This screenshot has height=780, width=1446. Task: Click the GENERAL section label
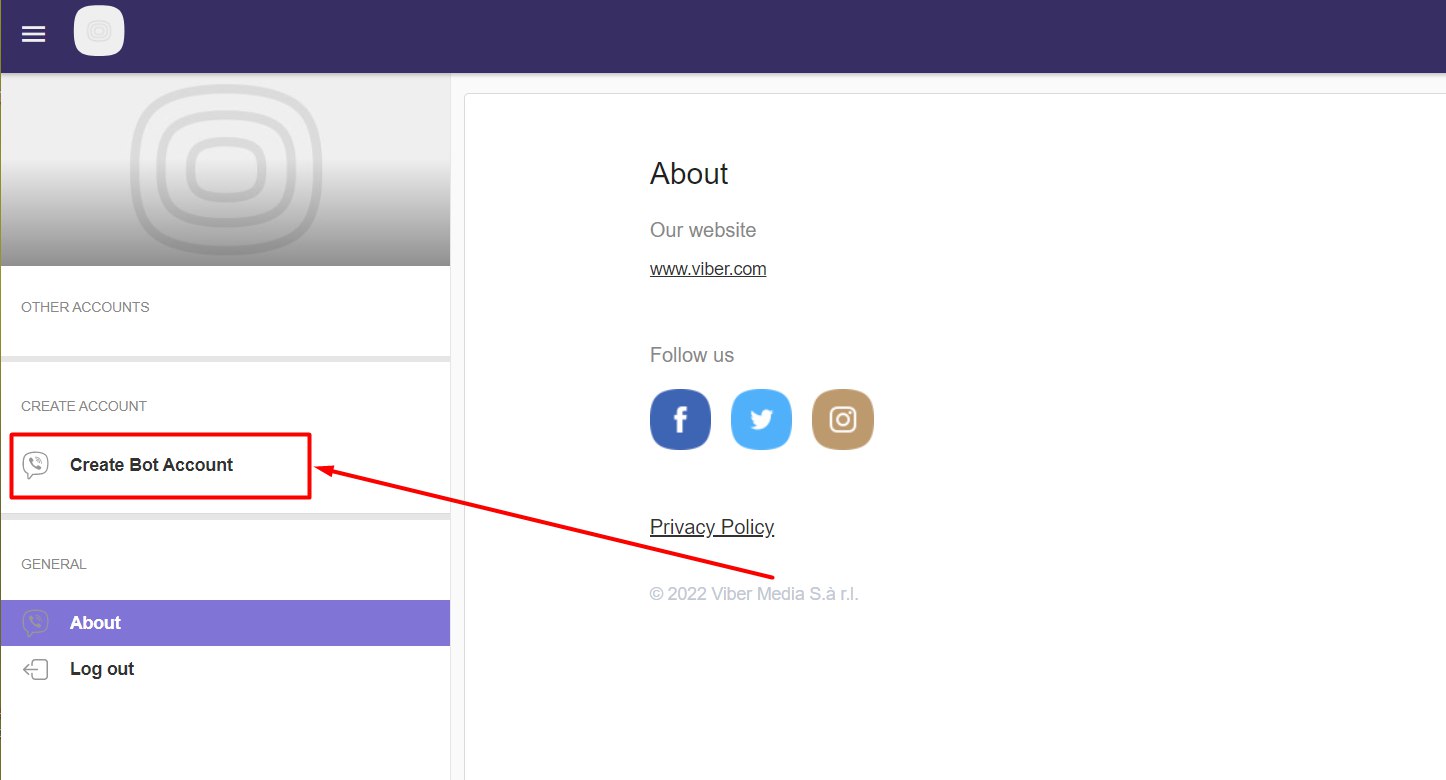tap(54, 564)
